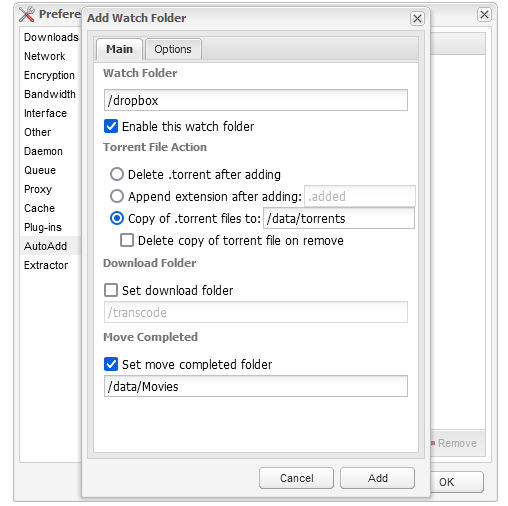Cancel adding the watch folder
The image size is (508, 506).
click(x=296, y=478)
